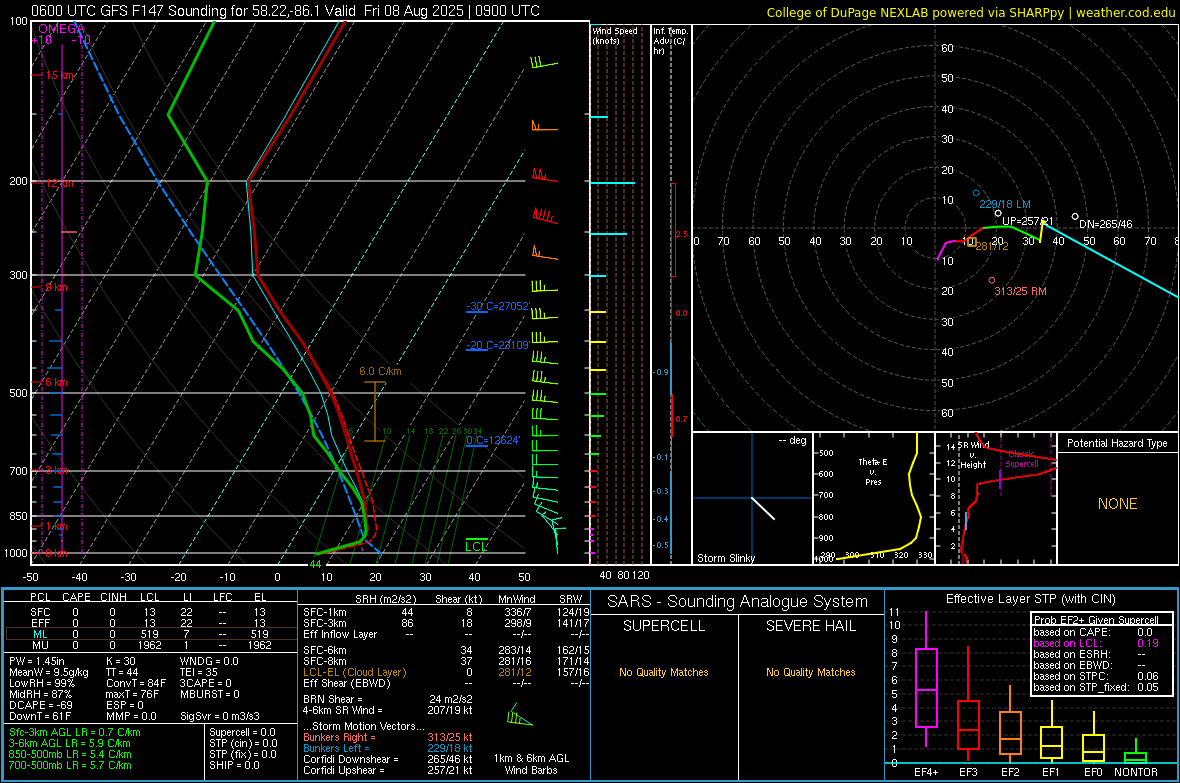Click the K = 30 index value
This screenshot has height=783, width=1180.
pos(121,661)
